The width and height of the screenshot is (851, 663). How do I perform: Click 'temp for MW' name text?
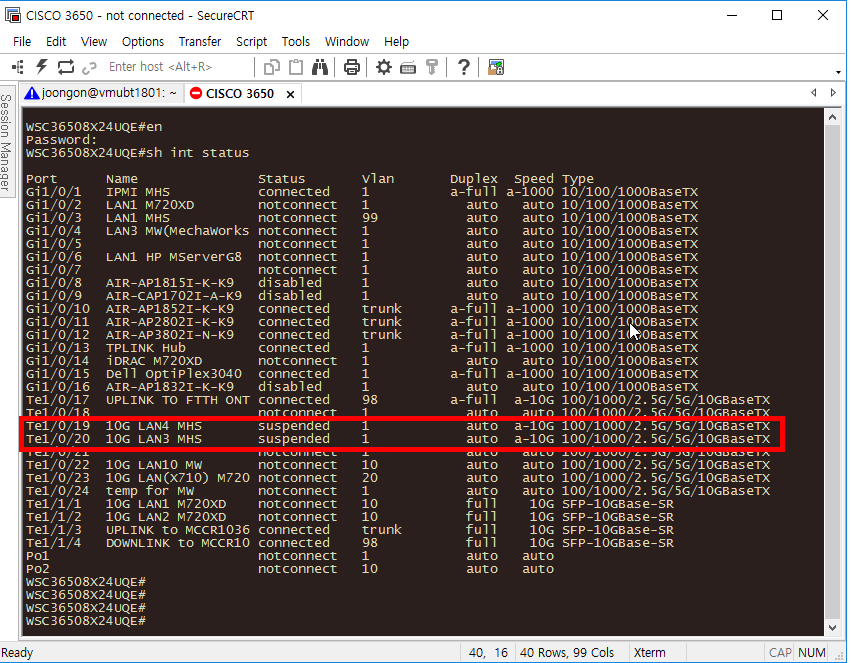149,491
